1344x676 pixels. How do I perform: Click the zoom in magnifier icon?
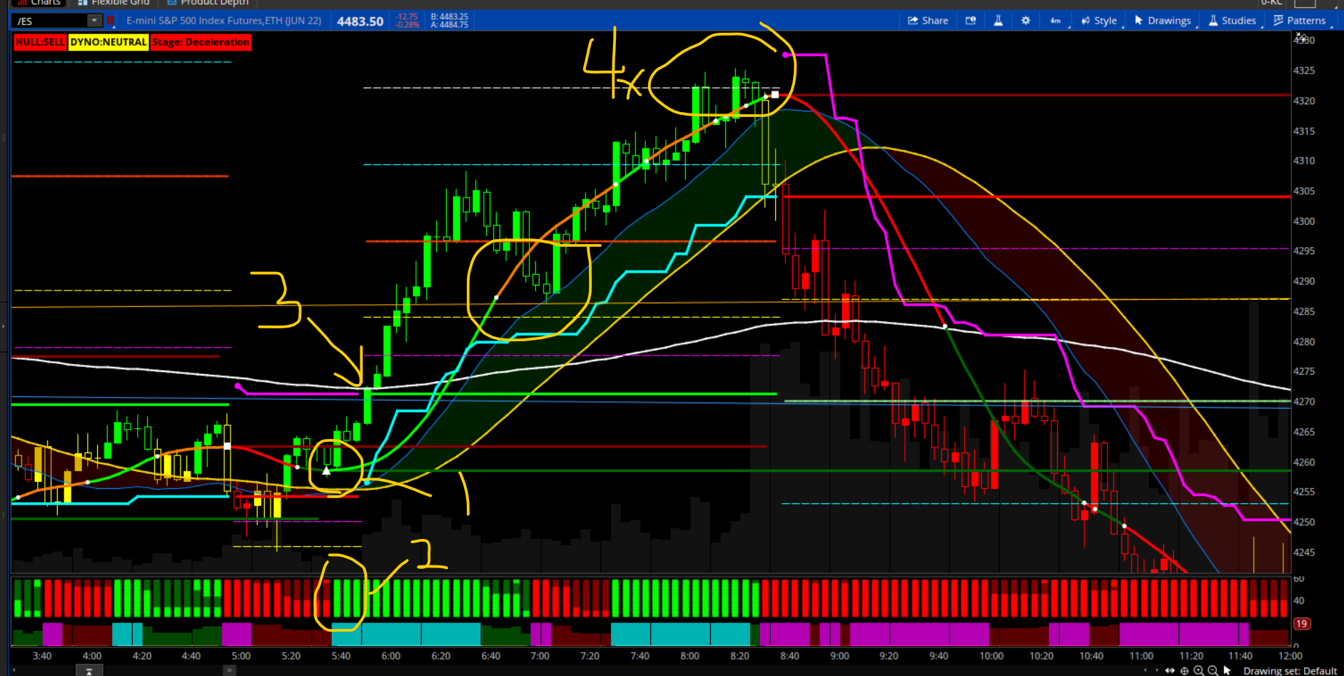click(1198, 671)
